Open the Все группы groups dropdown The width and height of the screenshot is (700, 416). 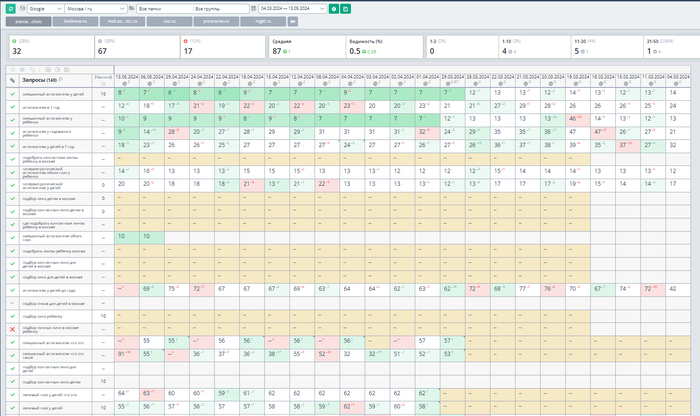coord(221,8)
